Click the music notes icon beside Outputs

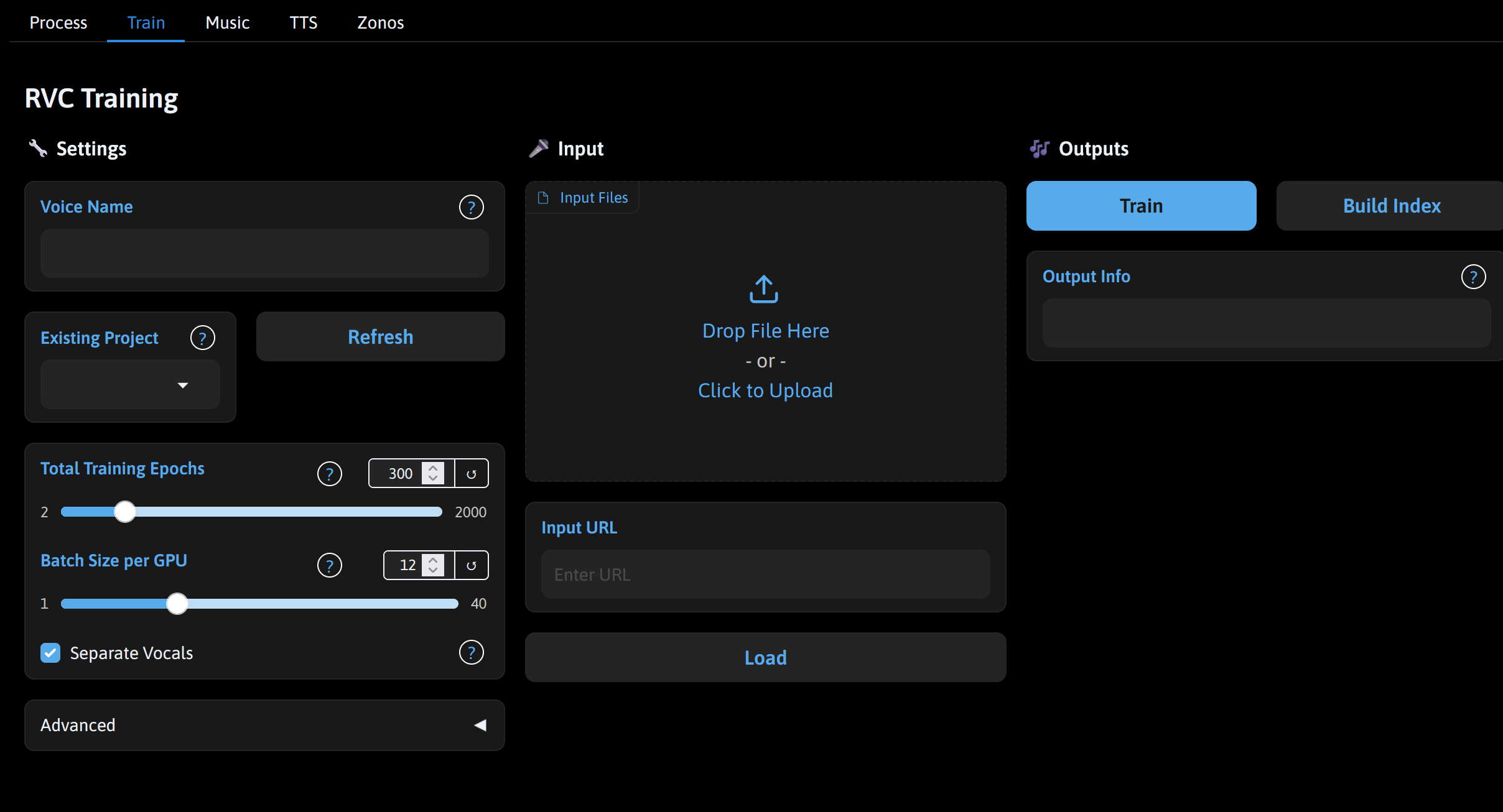(1038, 149)
